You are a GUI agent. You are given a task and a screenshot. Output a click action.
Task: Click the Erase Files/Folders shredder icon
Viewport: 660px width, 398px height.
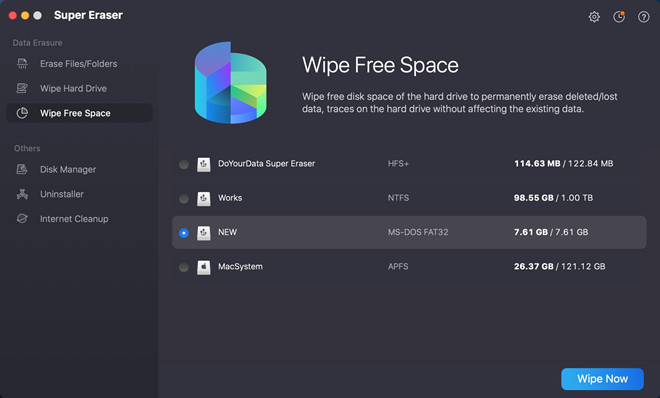click(x=22, y=64)
